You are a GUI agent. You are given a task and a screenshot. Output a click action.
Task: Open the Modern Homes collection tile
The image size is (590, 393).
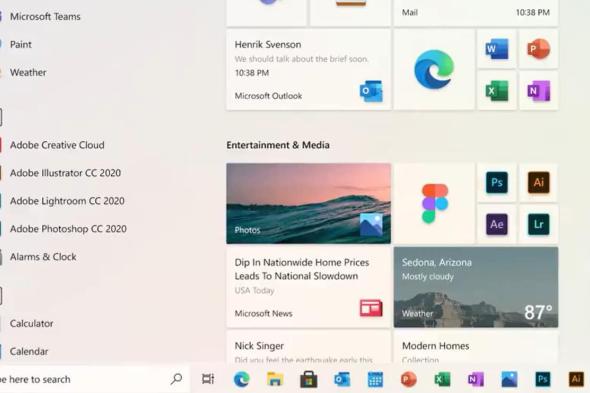click(476, 347)
